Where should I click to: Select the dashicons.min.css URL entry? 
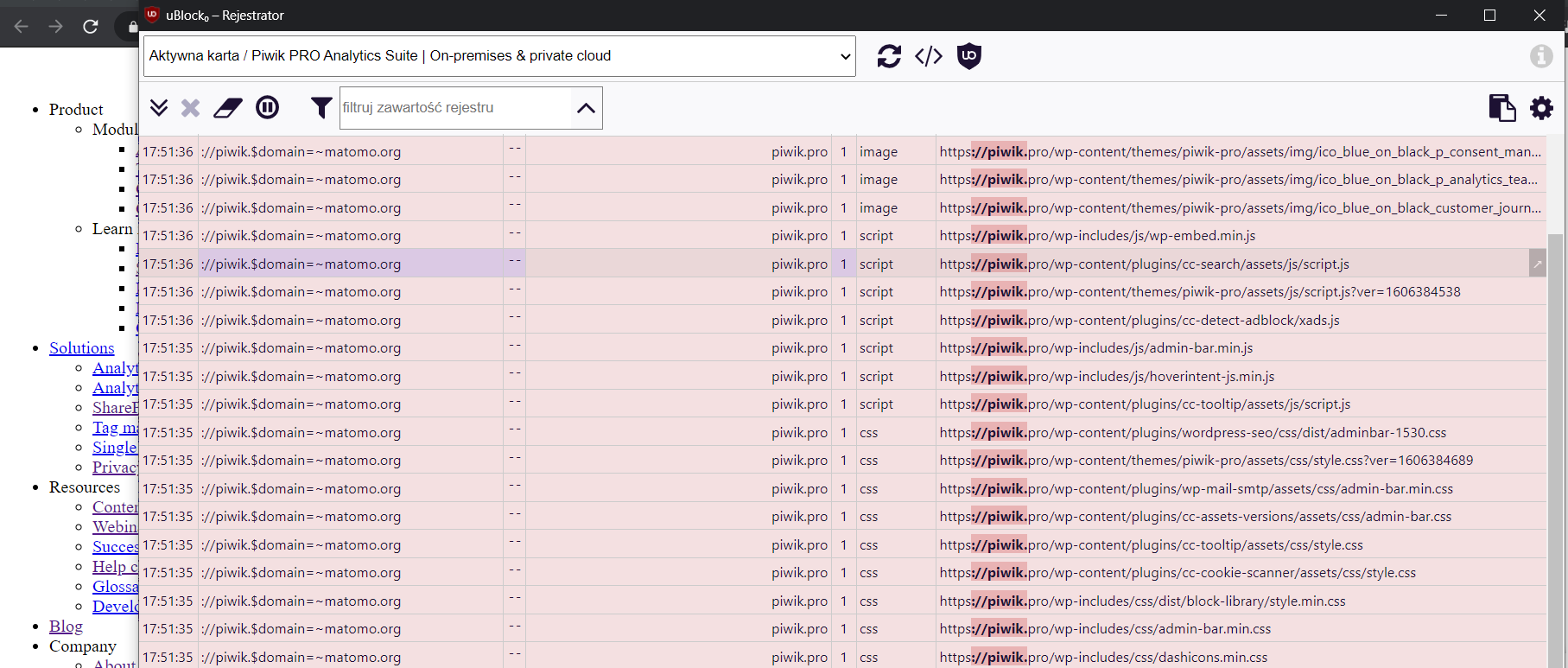1103,657
